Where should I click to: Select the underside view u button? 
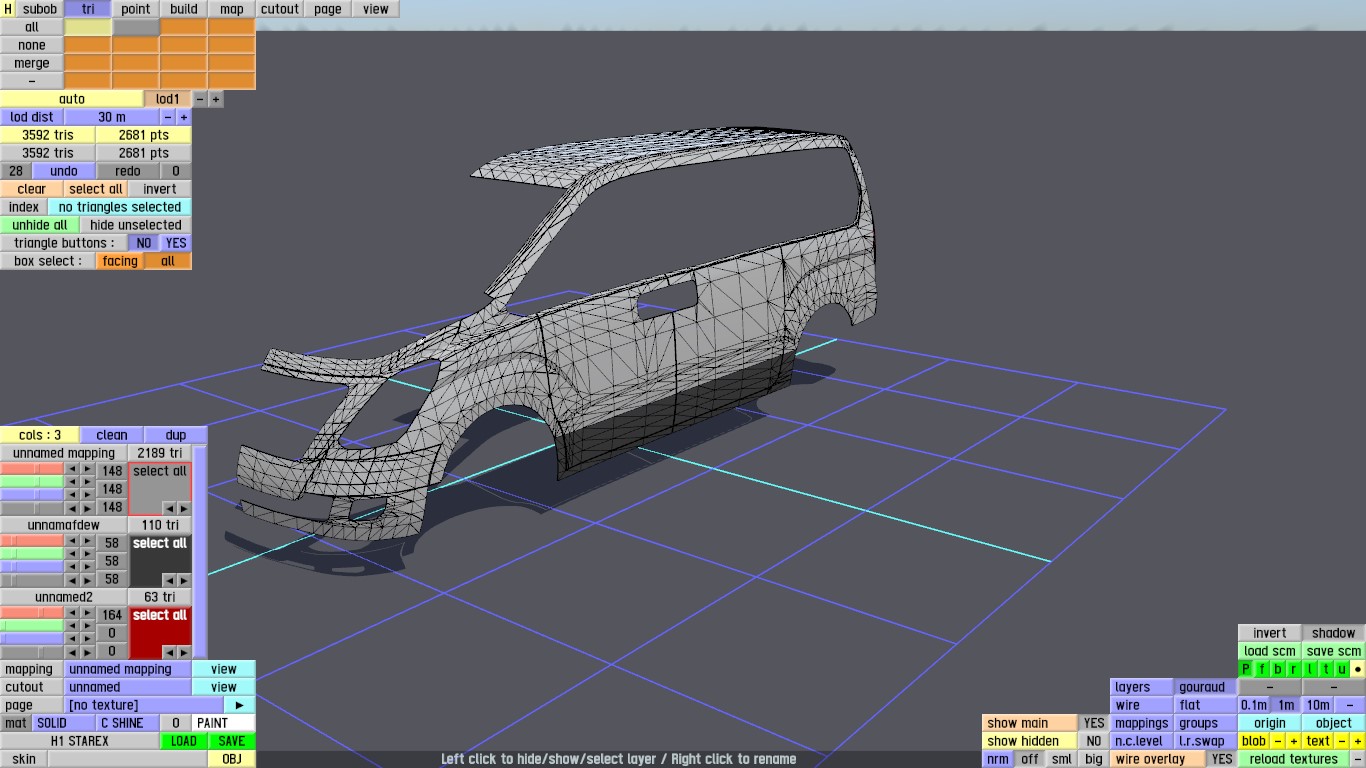pos(1342,669)
